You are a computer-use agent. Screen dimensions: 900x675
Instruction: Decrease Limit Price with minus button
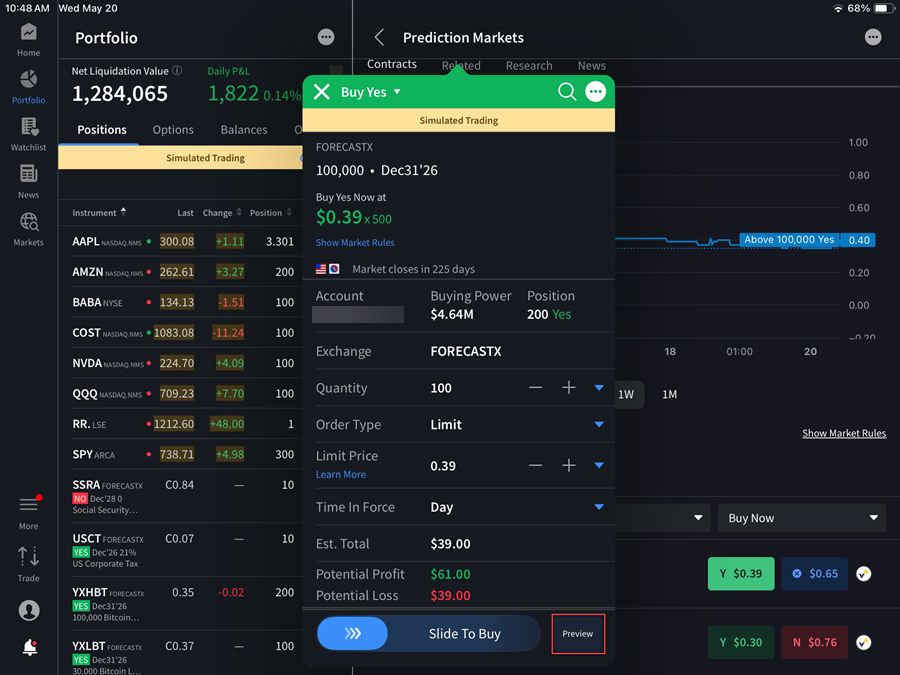coord(536,465)
